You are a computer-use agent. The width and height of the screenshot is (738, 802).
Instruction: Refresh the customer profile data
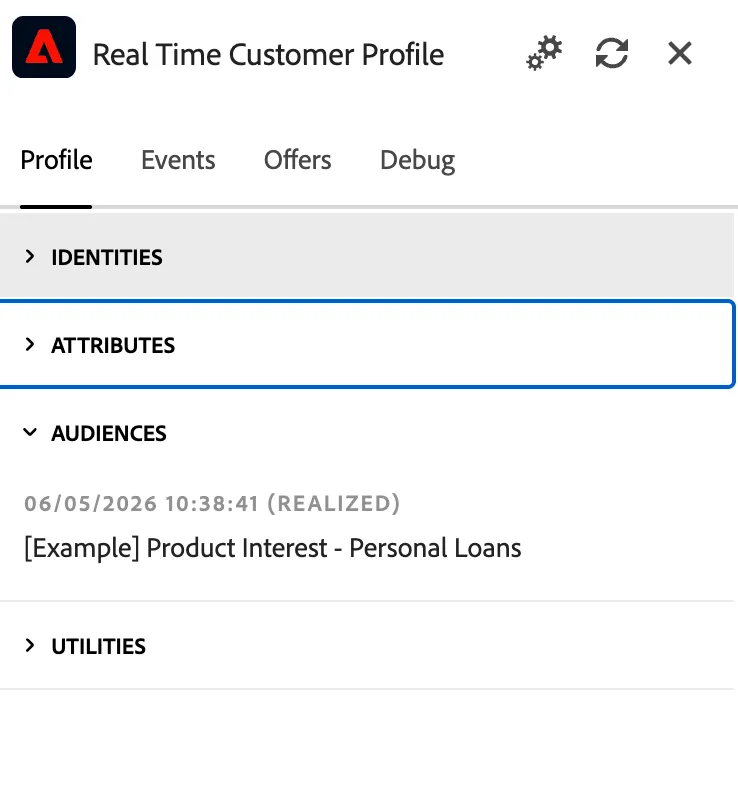(x=612, y=53)
